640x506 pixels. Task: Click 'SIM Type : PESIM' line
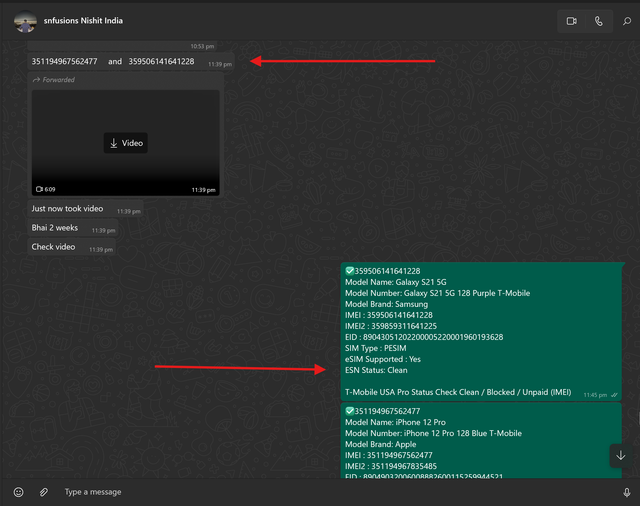(376, 348)
